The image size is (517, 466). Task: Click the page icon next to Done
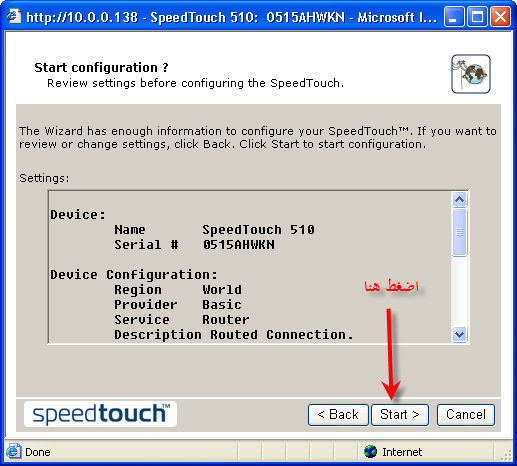(x=13, y=452)
